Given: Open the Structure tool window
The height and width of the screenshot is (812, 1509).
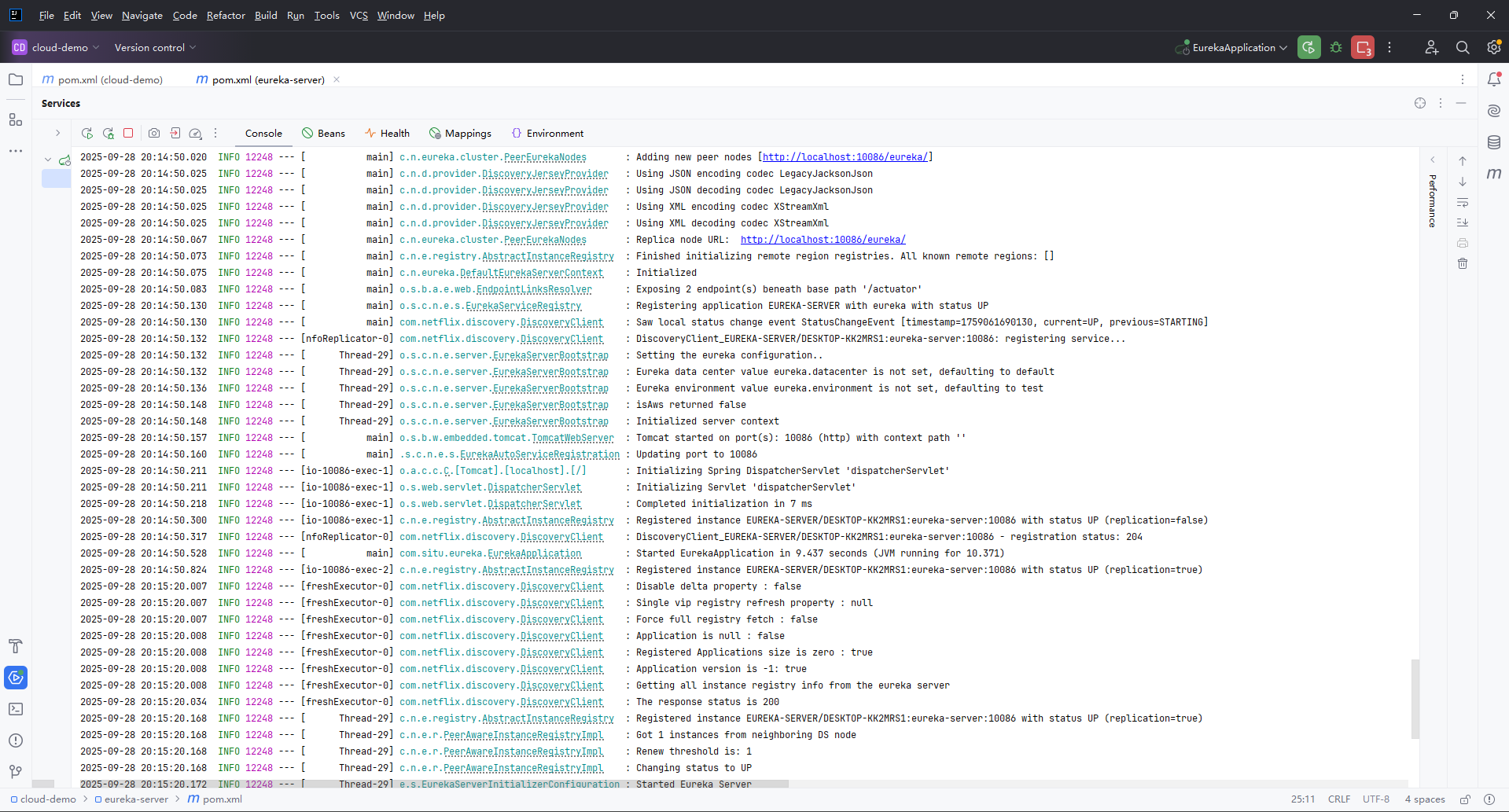Looking at the screenshot, I should [16, 119].
